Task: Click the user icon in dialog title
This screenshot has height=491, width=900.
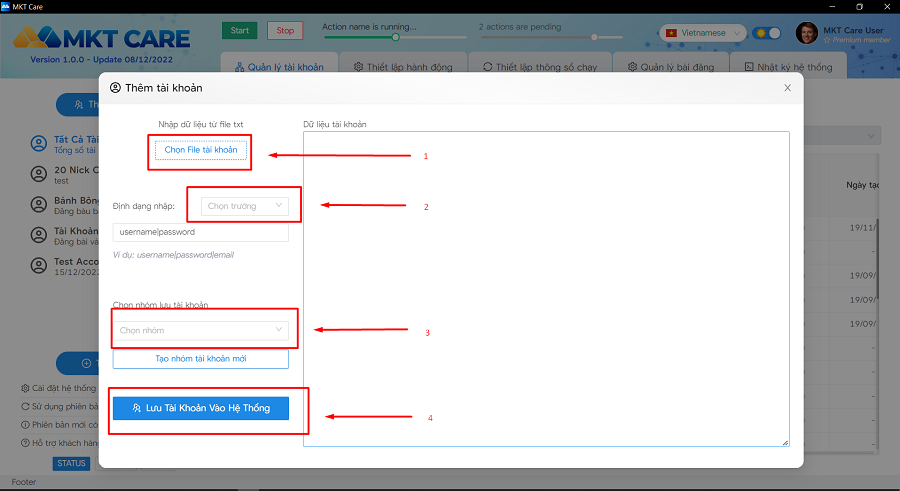Action: (x=115, y=88)
